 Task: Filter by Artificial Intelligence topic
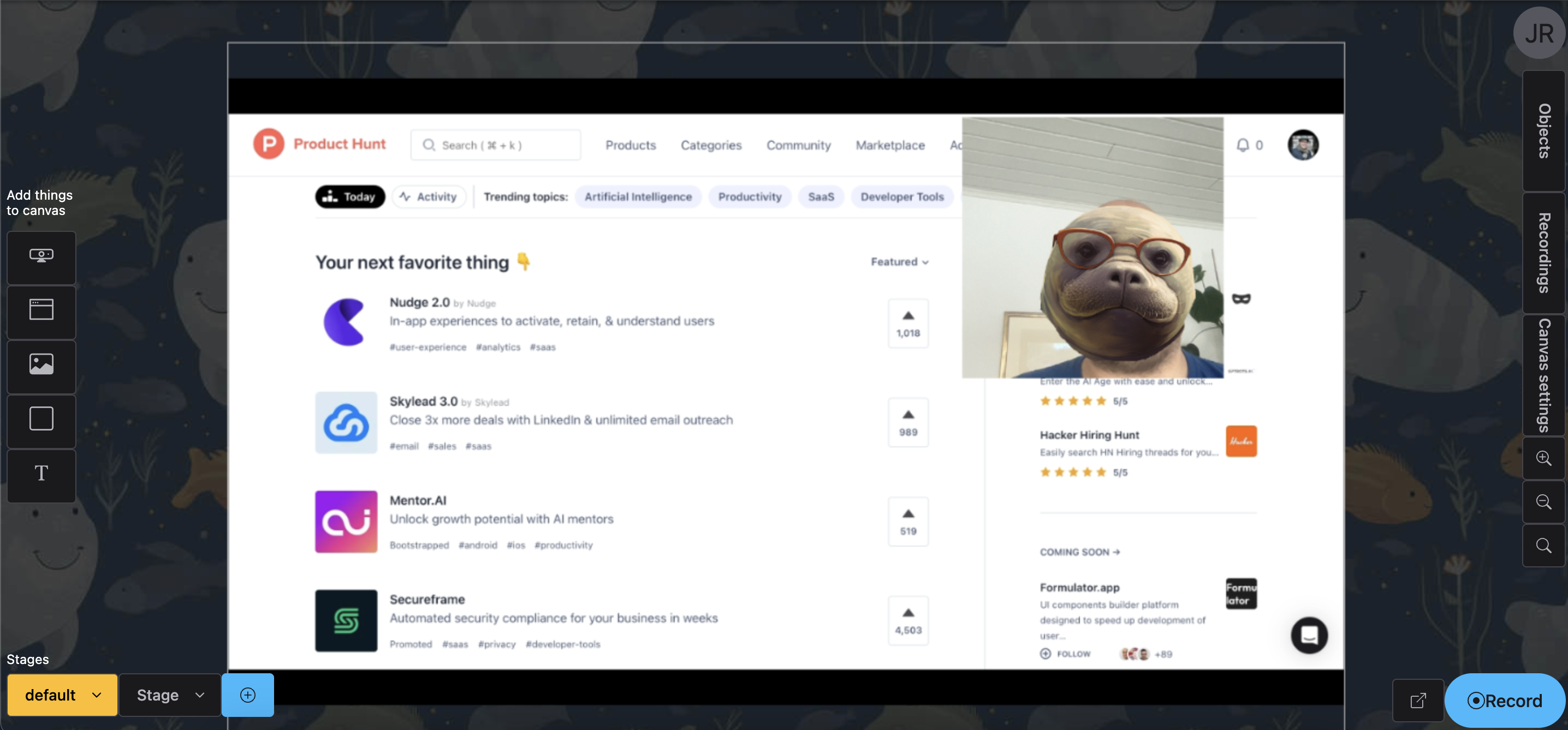(638, 196)
